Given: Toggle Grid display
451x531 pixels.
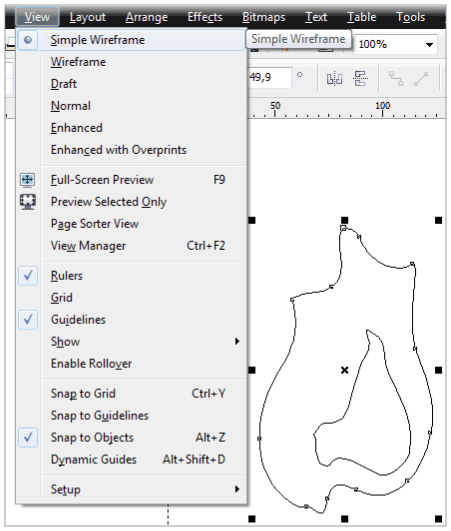Looking at the screenshot, I should pos(131,298).
